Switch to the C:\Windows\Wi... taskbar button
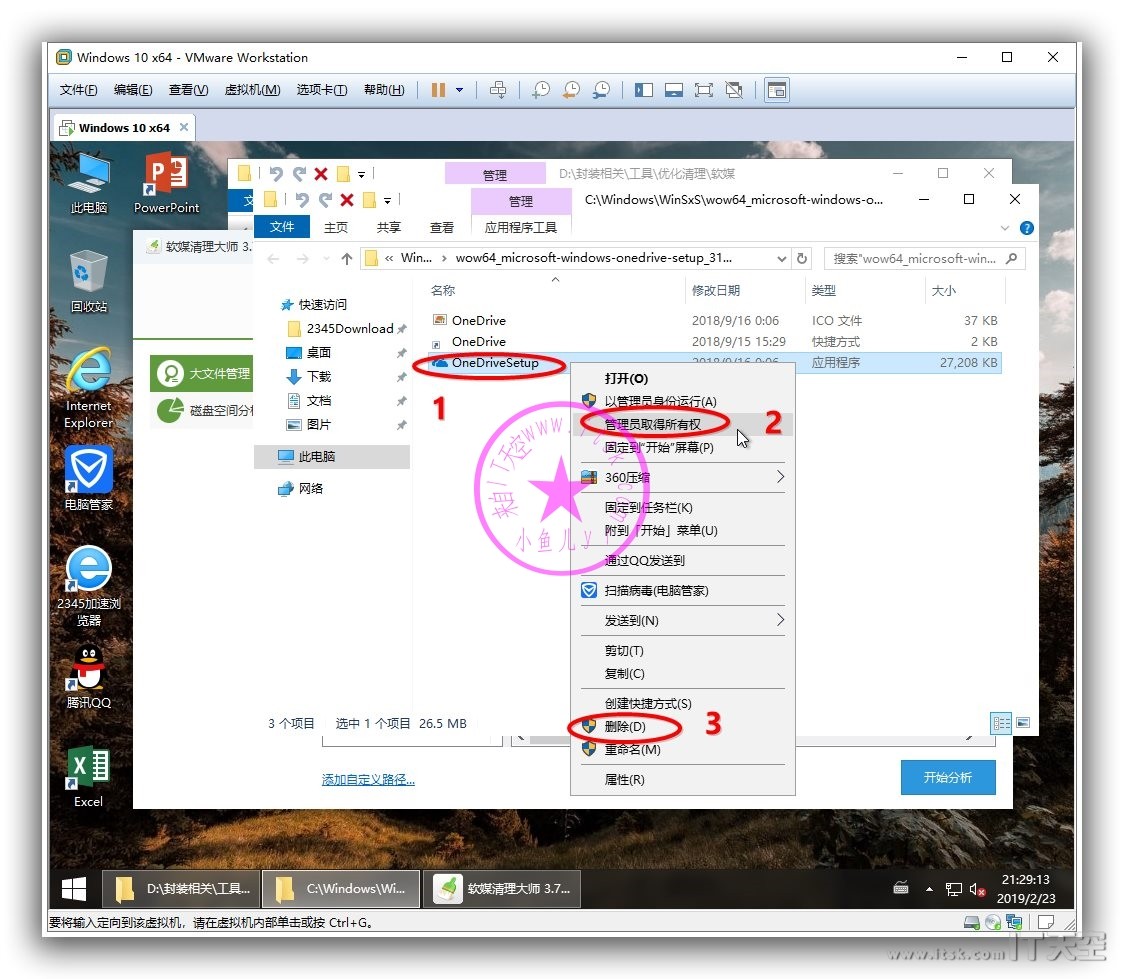This screenshot has width=1124, height=979. coord(340,889)
